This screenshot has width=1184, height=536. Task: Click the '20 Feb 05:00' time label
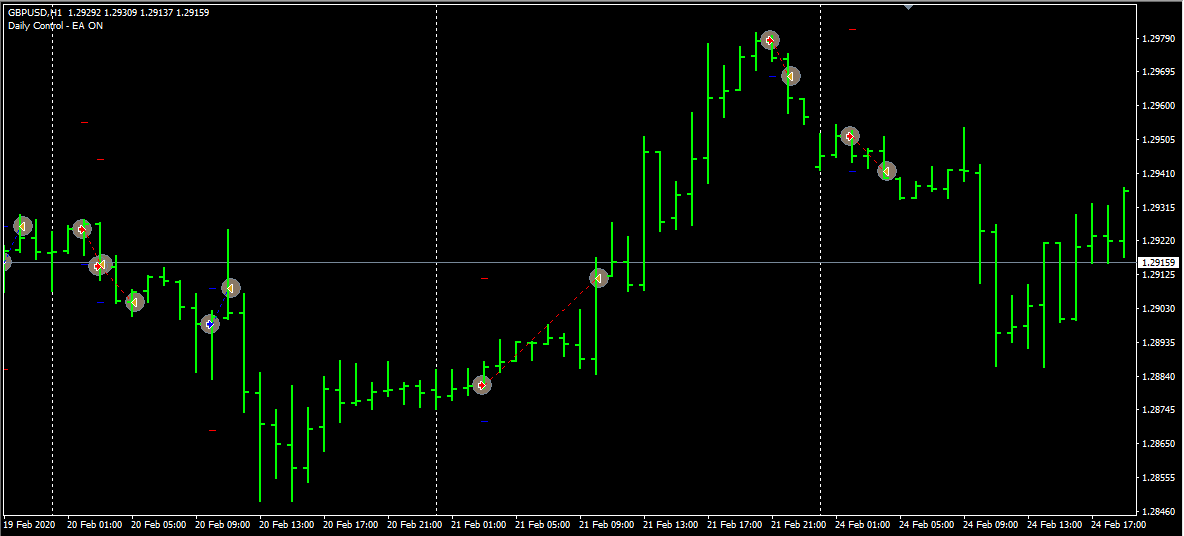[157, 524]
